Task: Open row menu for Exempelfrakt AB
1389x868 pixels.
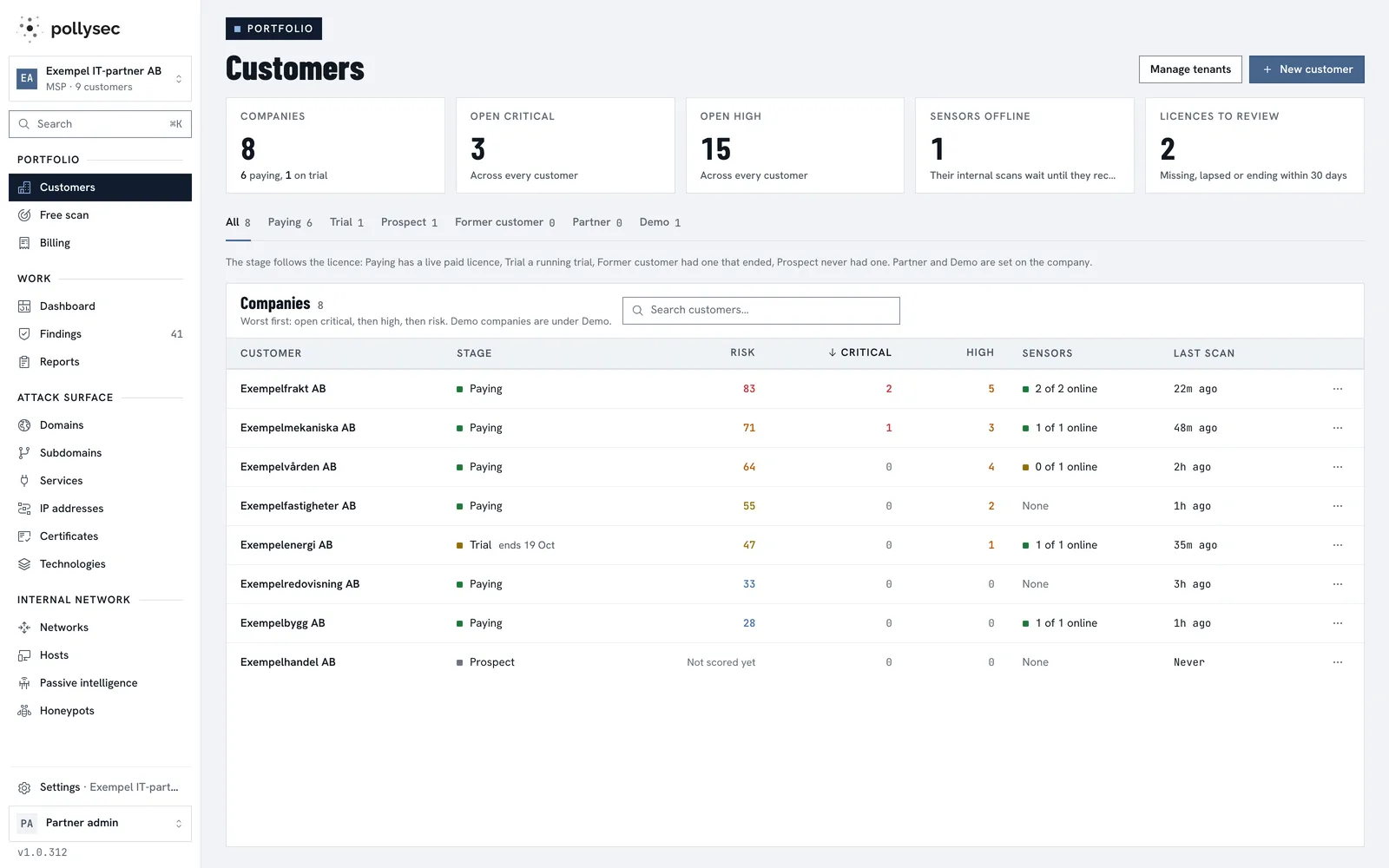Action: click(x=1338, y=389)
